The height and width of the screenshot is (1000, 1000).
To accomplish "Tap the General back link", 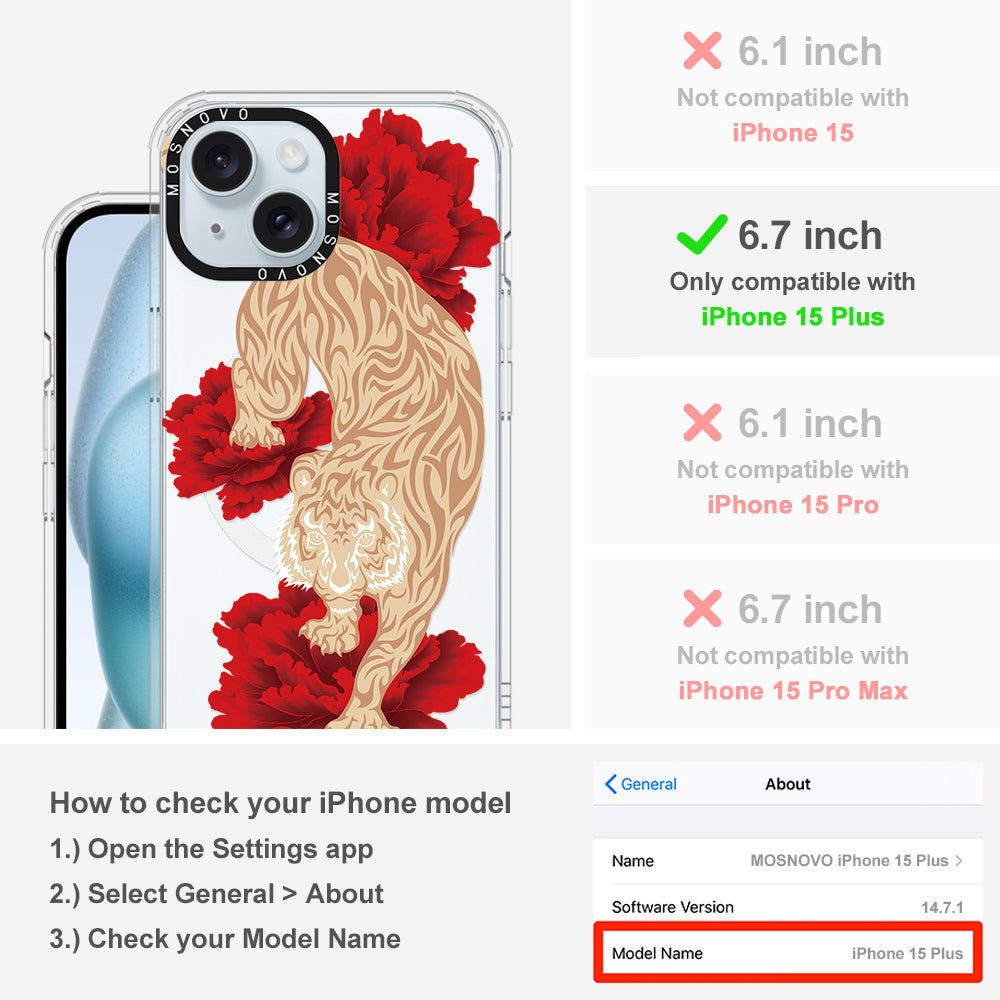I will [x=641, y=784].
